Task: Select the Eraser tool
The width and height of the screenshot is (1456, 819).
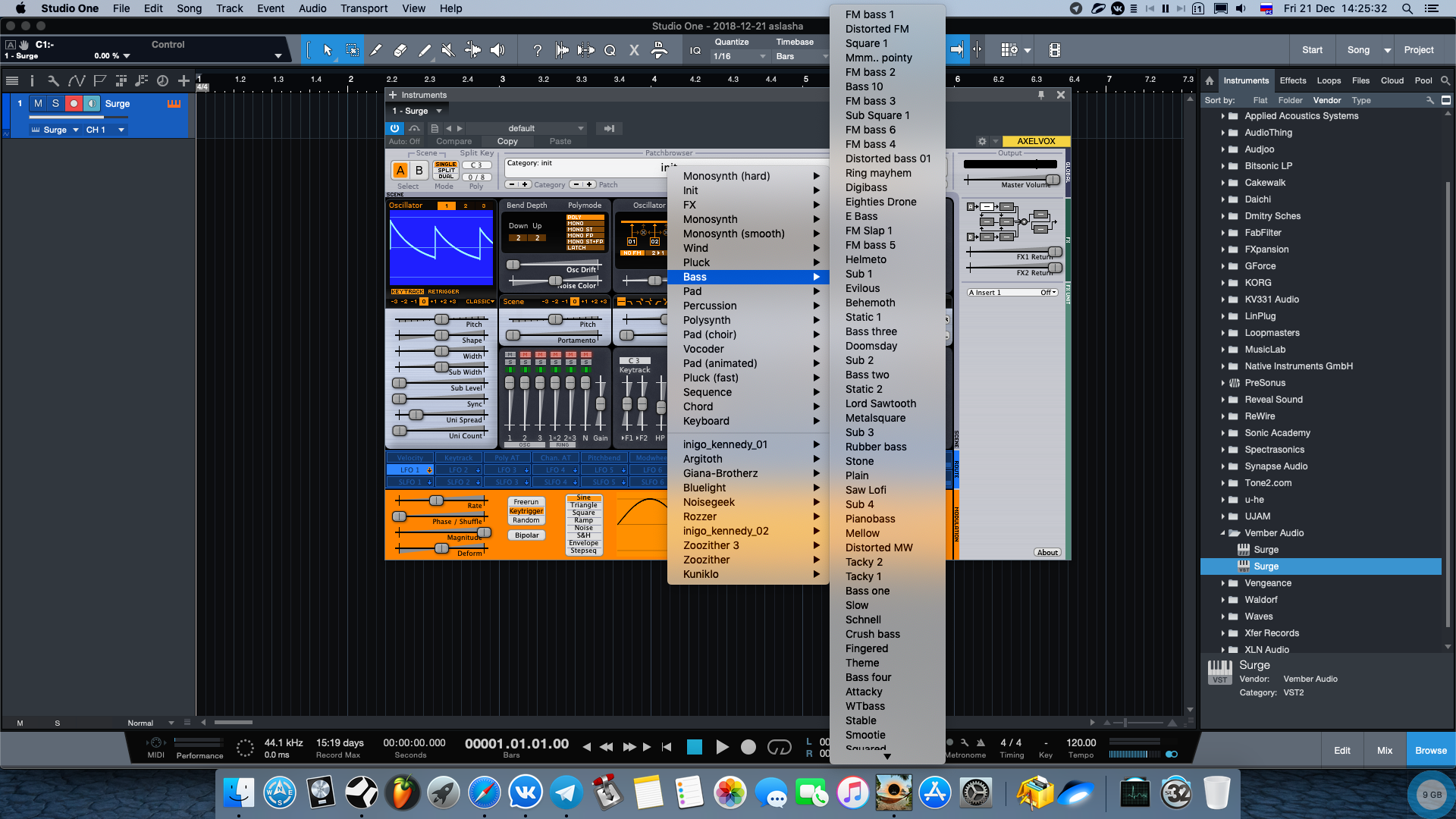Action: click(400, 51)
